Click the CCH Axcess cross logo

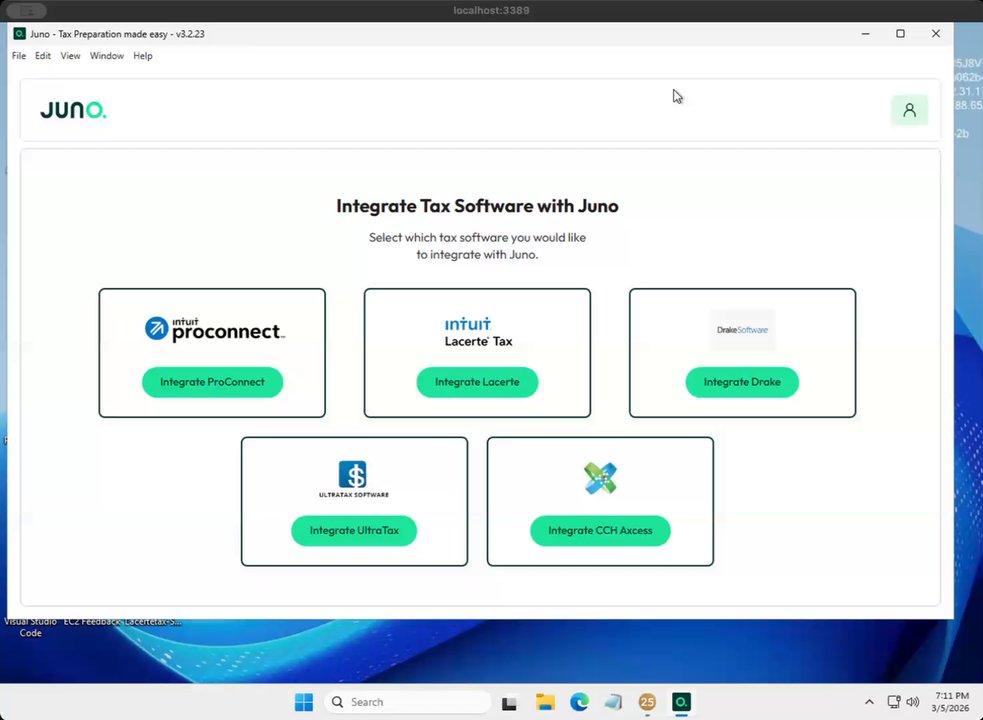[x=600, y=478]
